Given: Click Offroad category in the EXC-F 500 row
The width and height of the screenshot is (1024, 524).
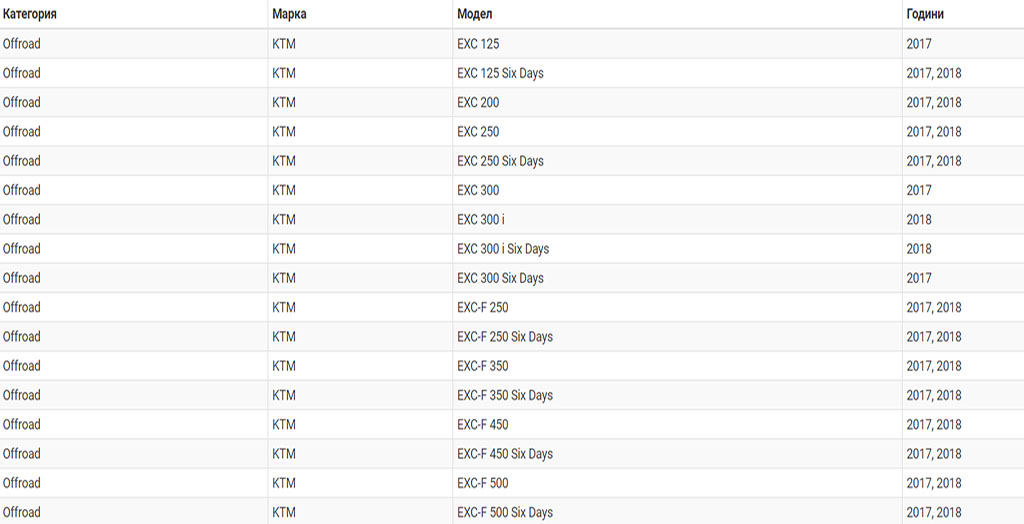Looking at the screenshot, I should 22,483.
